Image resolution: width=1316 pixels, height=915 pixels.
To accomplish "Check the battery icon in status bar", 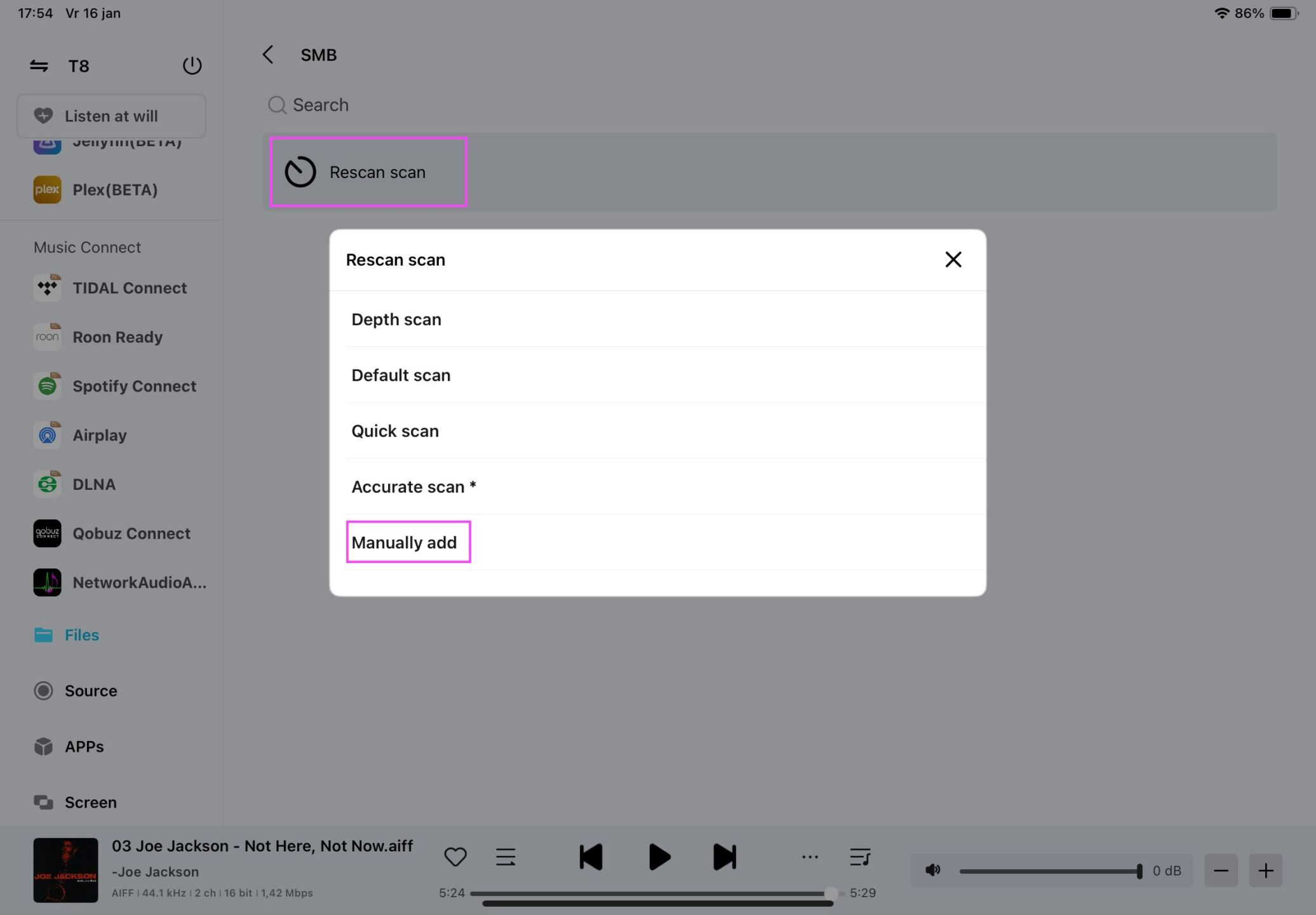I will 1284,13.
